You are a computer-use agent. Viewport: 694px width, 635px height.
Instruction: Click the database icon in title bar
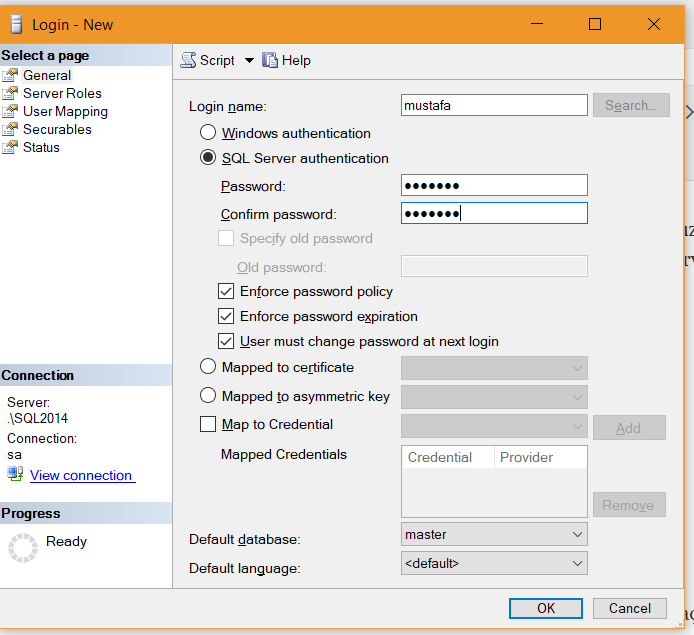(x=16, y=24)
